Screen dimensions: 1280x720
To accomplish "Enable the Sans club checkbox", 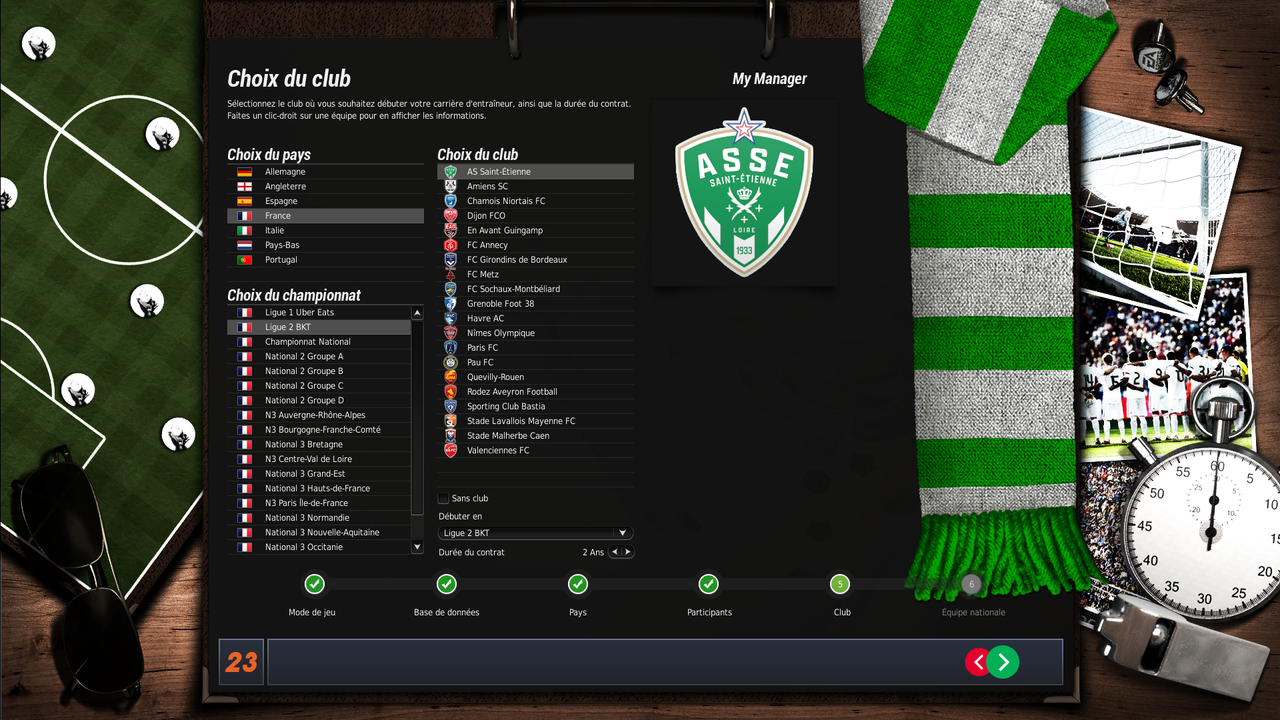I will 443,498.
